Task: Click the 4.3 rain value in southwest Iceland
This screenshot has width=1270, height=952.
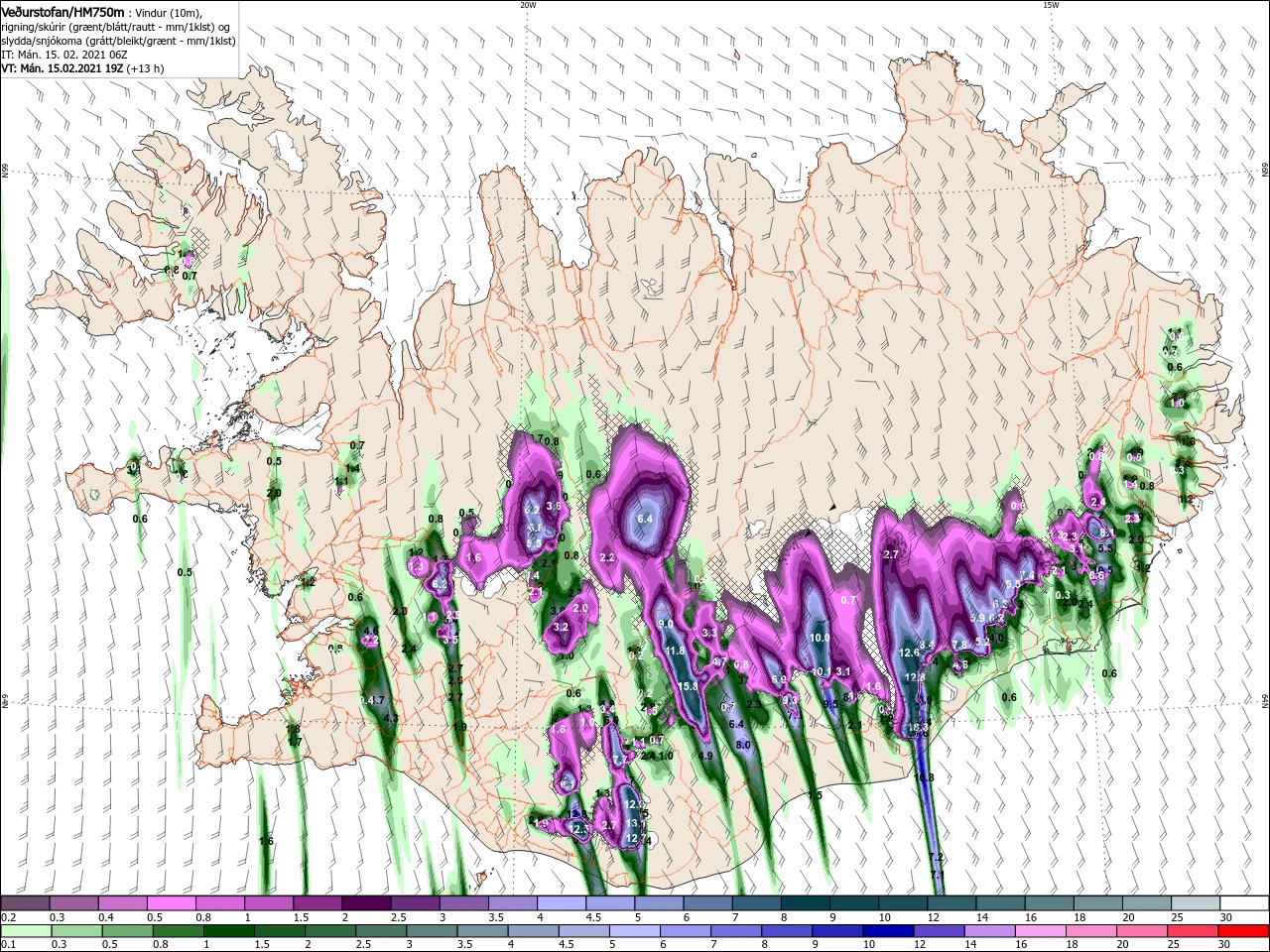Action: pos(390,717)
